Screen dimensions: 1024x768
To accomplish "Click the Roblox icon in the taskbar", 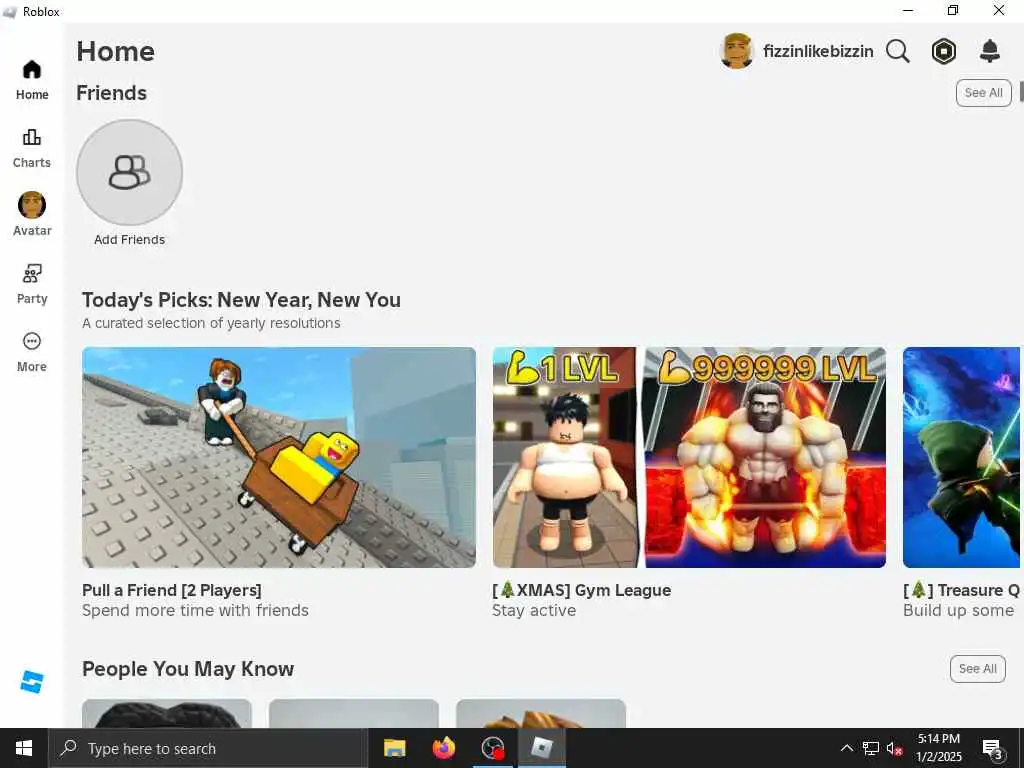I will (x=542, y=748).
